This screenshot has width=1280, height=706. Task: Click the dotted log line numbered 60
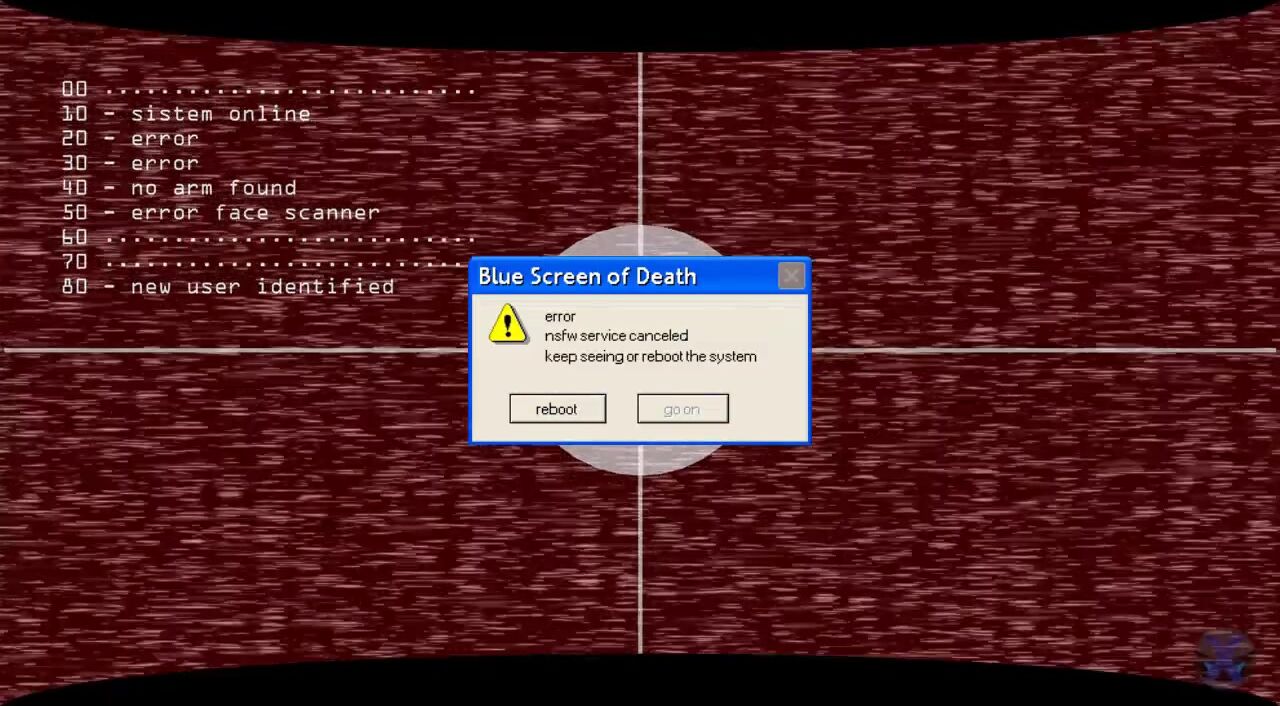tap(268, 238)
